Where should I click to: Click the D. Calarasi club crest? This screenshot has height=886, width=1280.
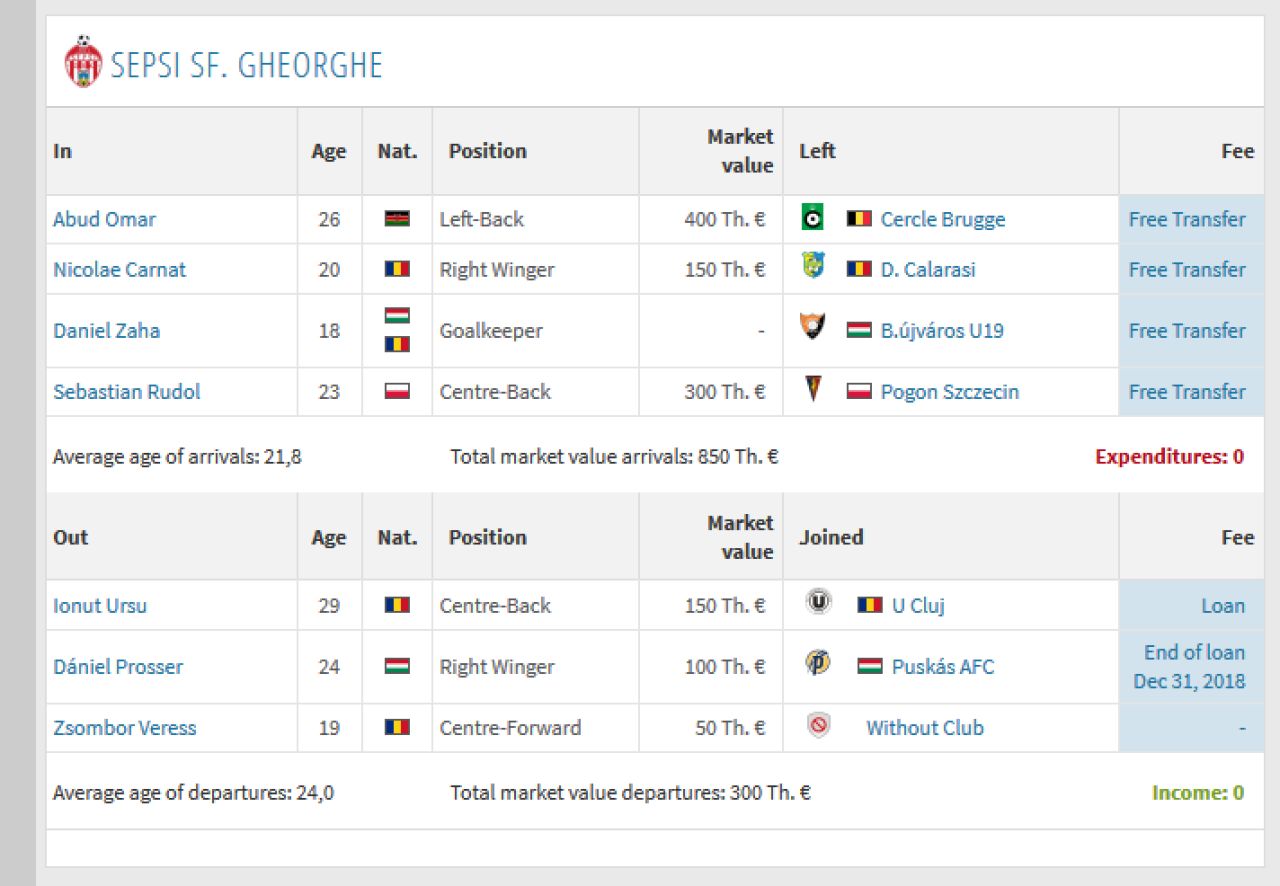click(x=814, y=267)
